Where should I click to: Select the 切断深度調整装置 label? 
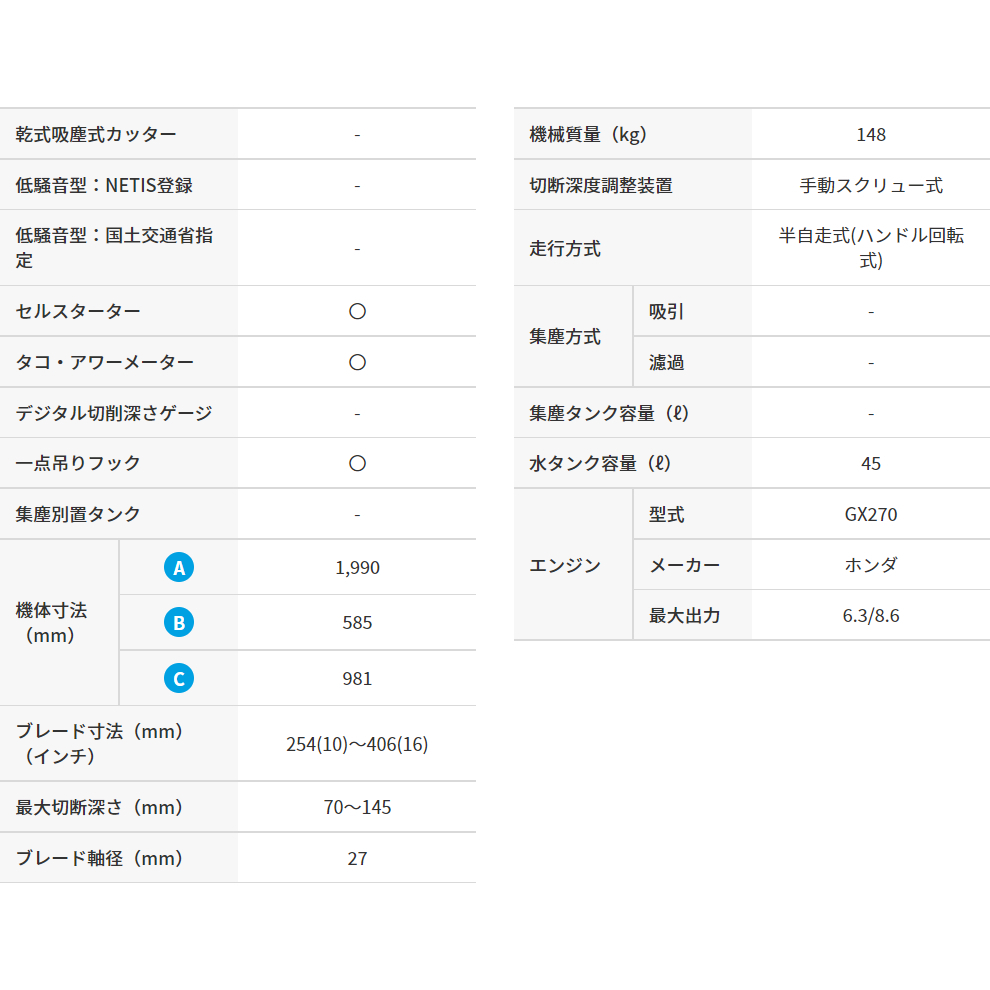(601, 185)
